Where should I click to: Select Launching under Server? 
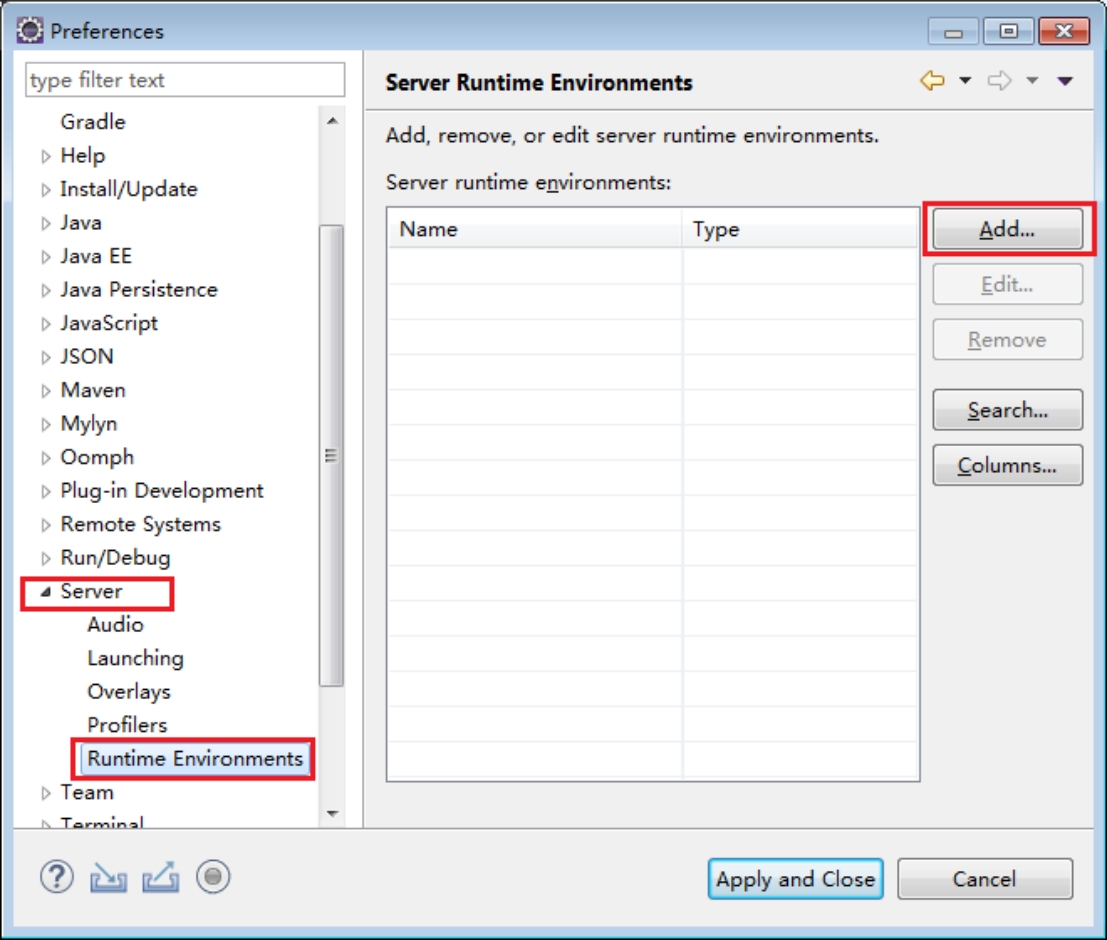136,658
